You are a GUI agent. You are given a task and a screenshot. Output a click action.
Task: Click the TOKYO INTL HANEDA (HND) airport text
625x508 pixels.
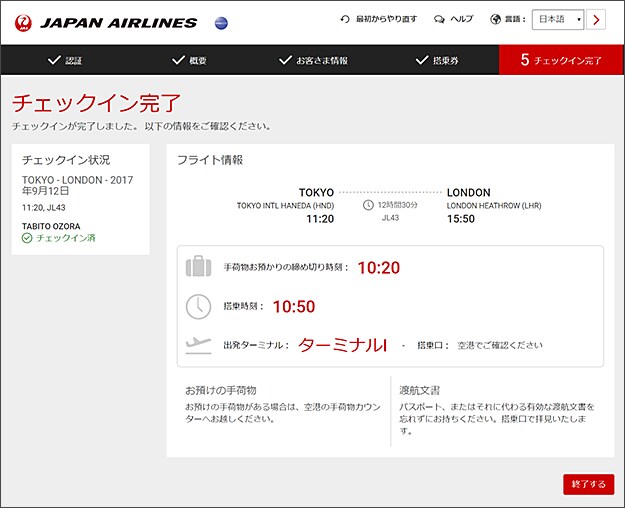[x=285, y=205]
